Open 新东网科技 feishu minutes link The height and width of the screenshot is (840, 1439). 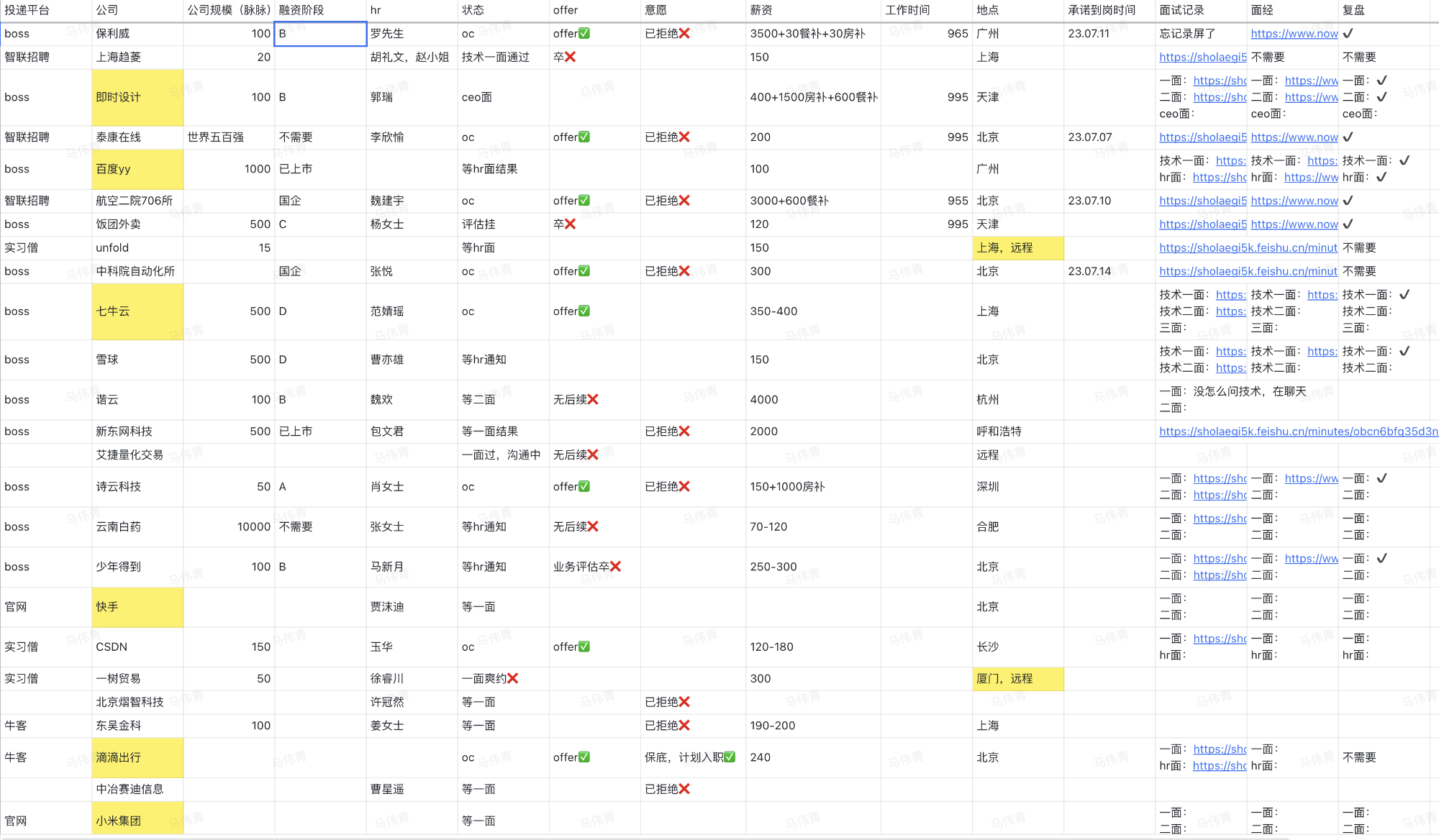click(1298, 432)
